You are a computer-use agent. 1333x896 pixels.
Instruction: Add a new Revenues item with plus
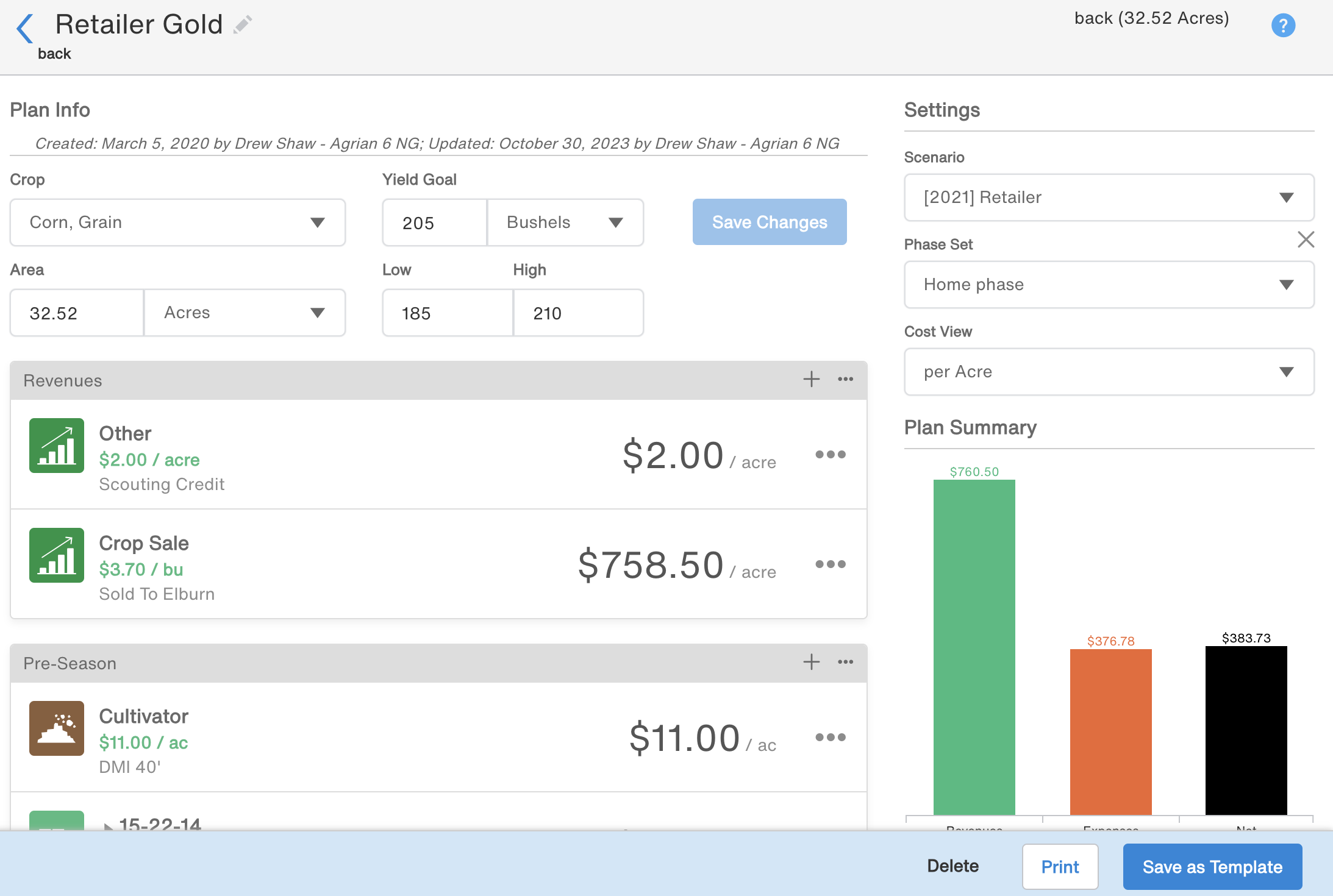[x=811, y=379]
